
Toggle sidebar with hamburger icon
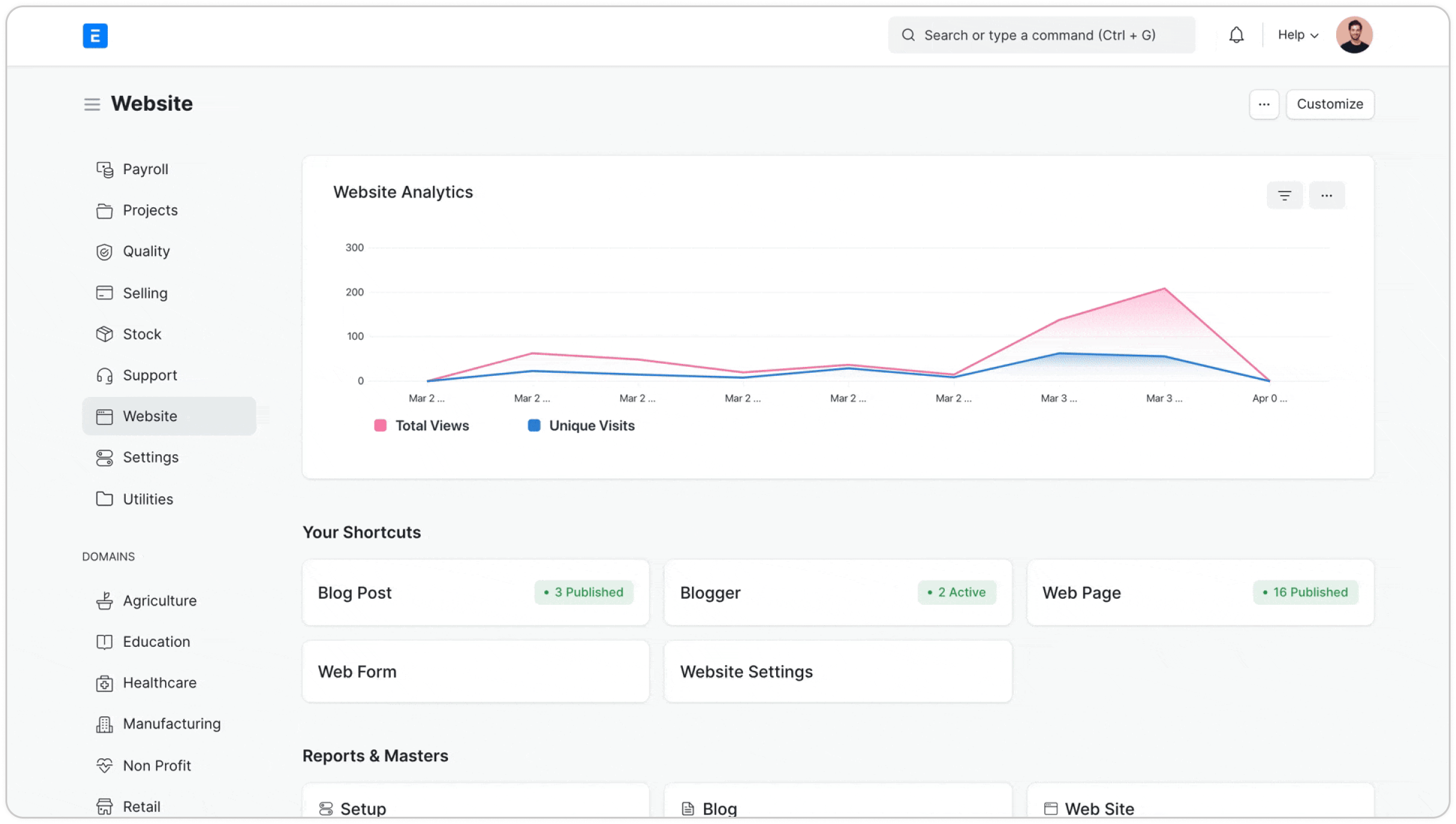pos(92,104)
